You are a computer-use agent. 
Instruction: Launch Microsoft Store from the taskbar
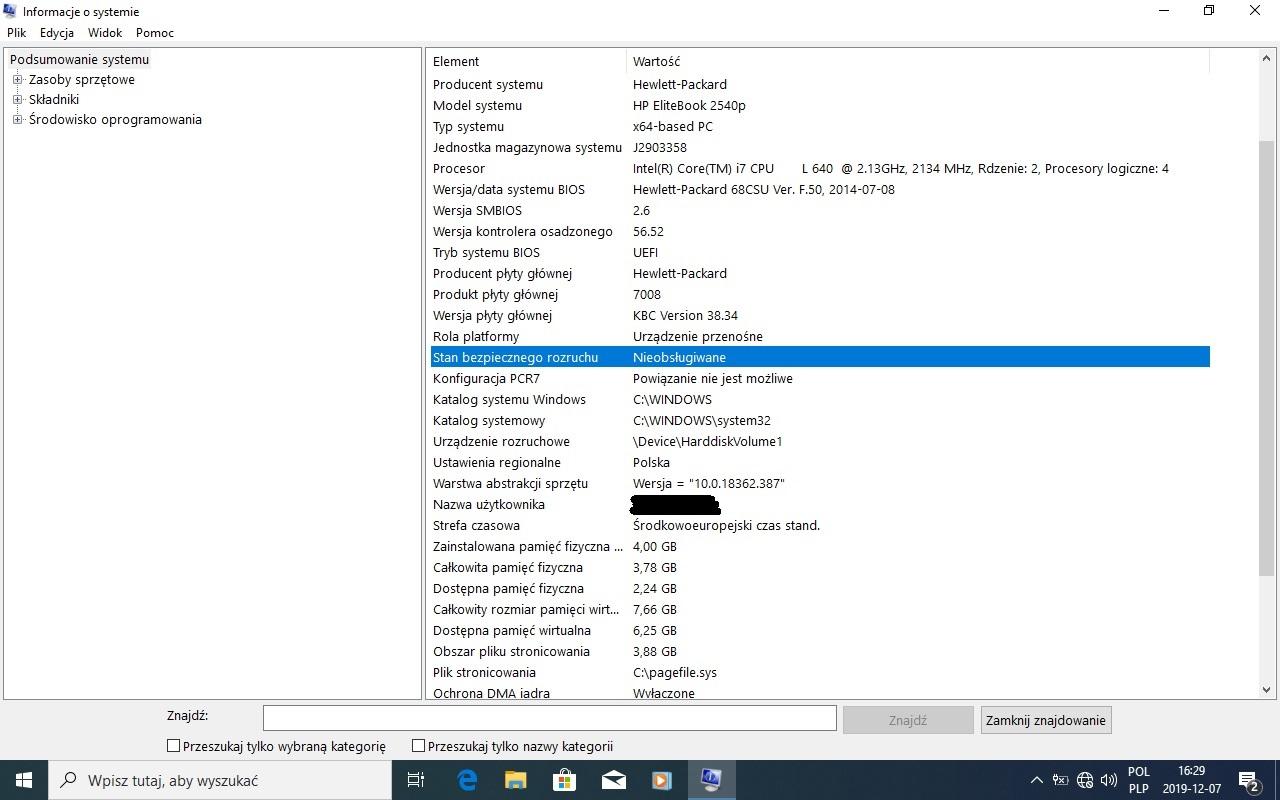[x=564, y=780]
